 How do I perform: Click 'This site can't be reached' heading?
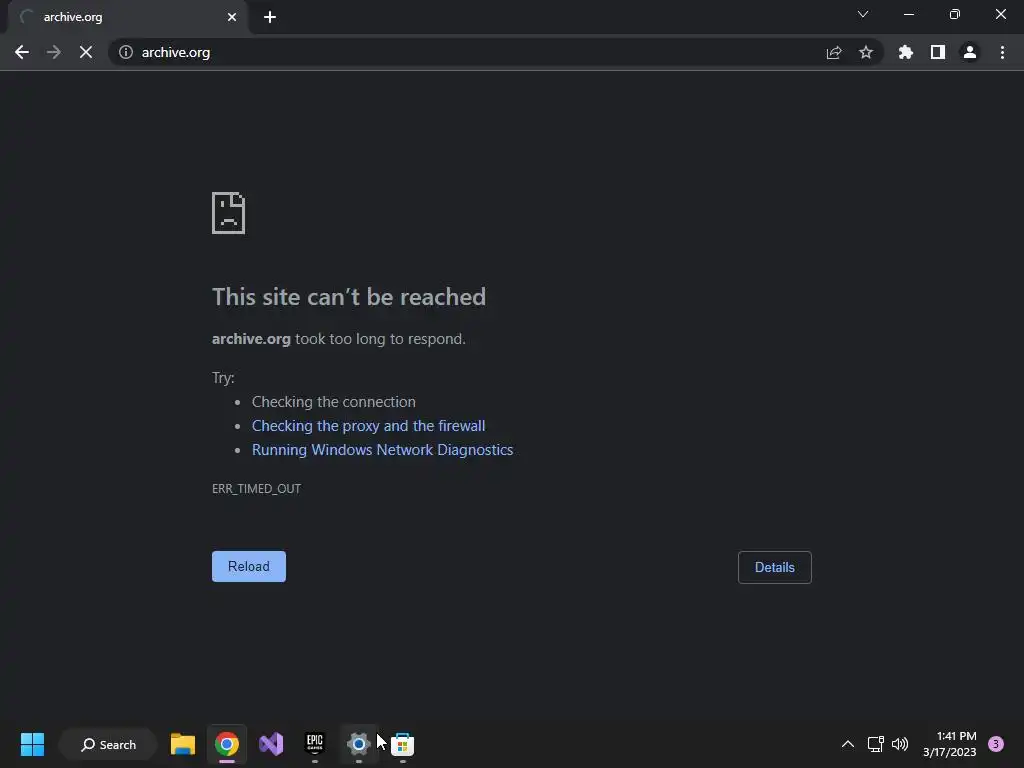pyautogui.click(x=349, y=297)
